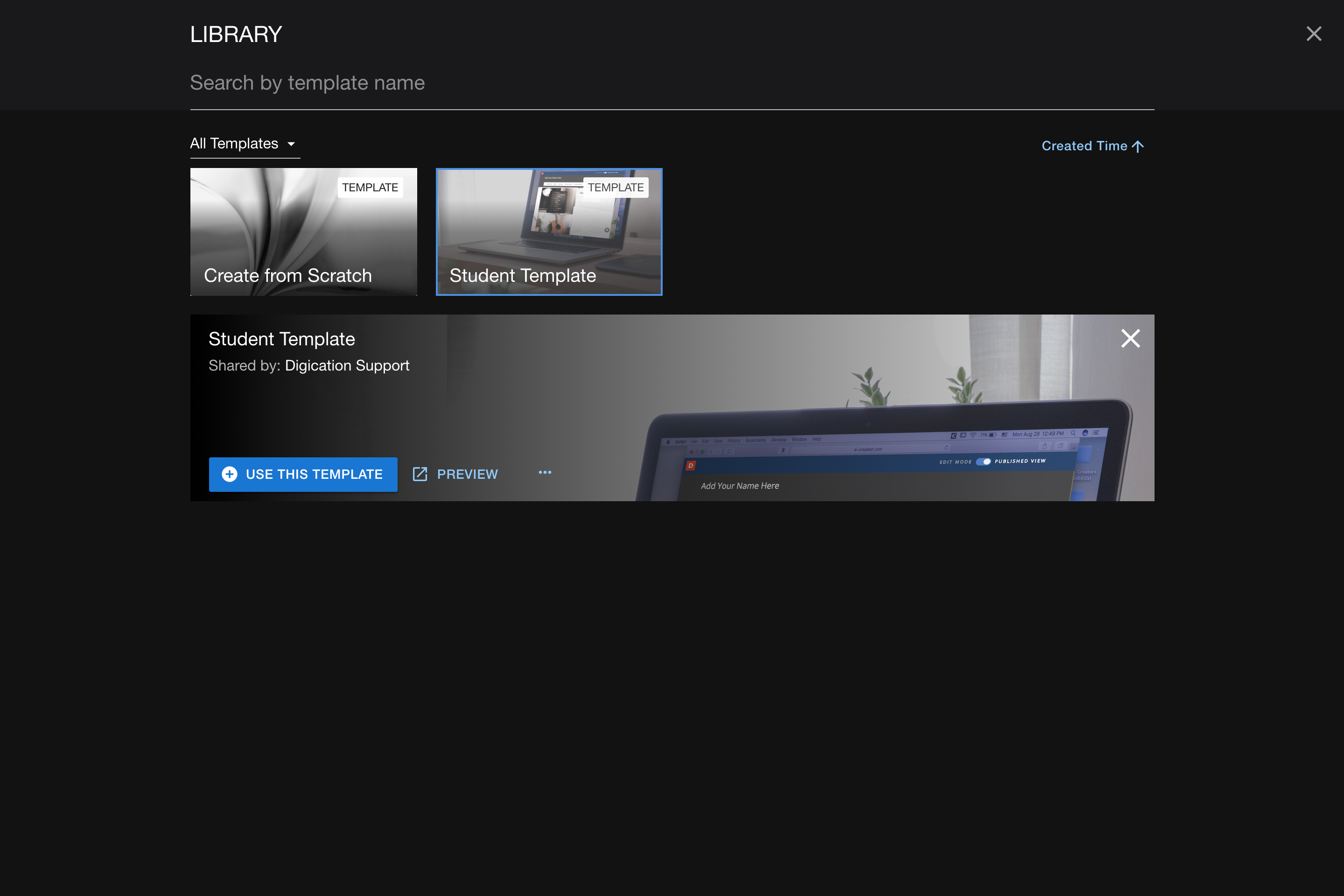Click the Search by template name field
The width and height of the screenshot is (1344, 896).
click(672, 84)
